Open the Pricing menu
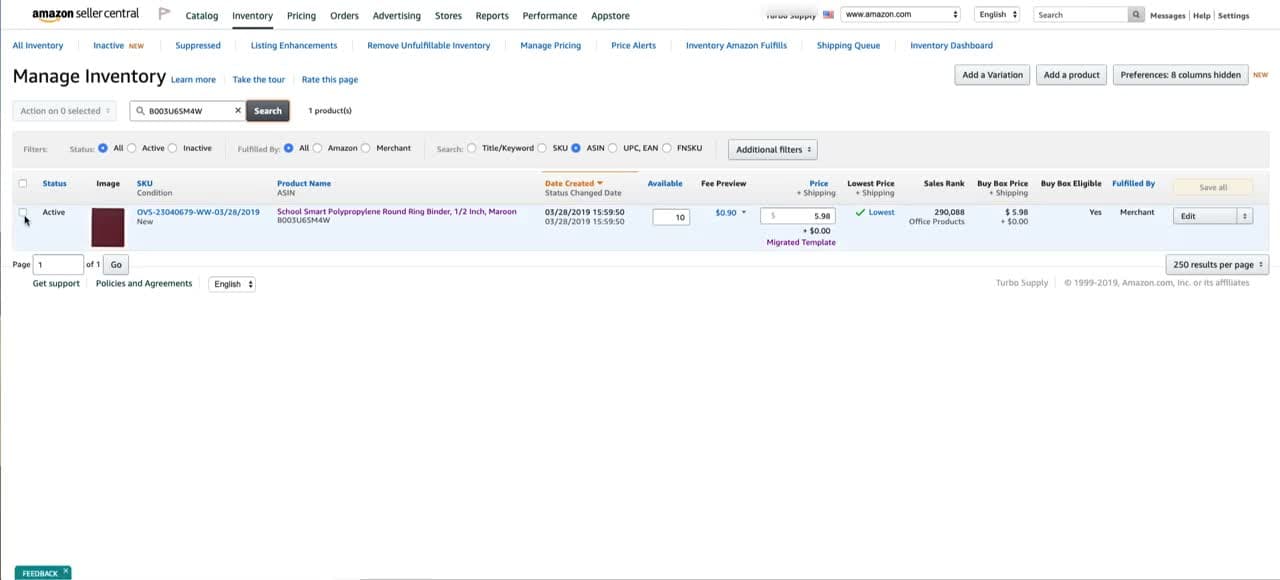The width and height of the screenshot is (1280, 580). coord(301,16)
